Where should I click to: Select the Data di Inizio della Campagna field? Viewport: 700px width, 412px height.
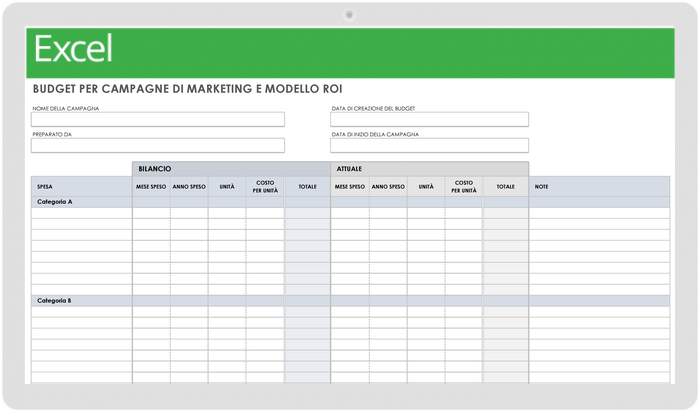(429, 145)
